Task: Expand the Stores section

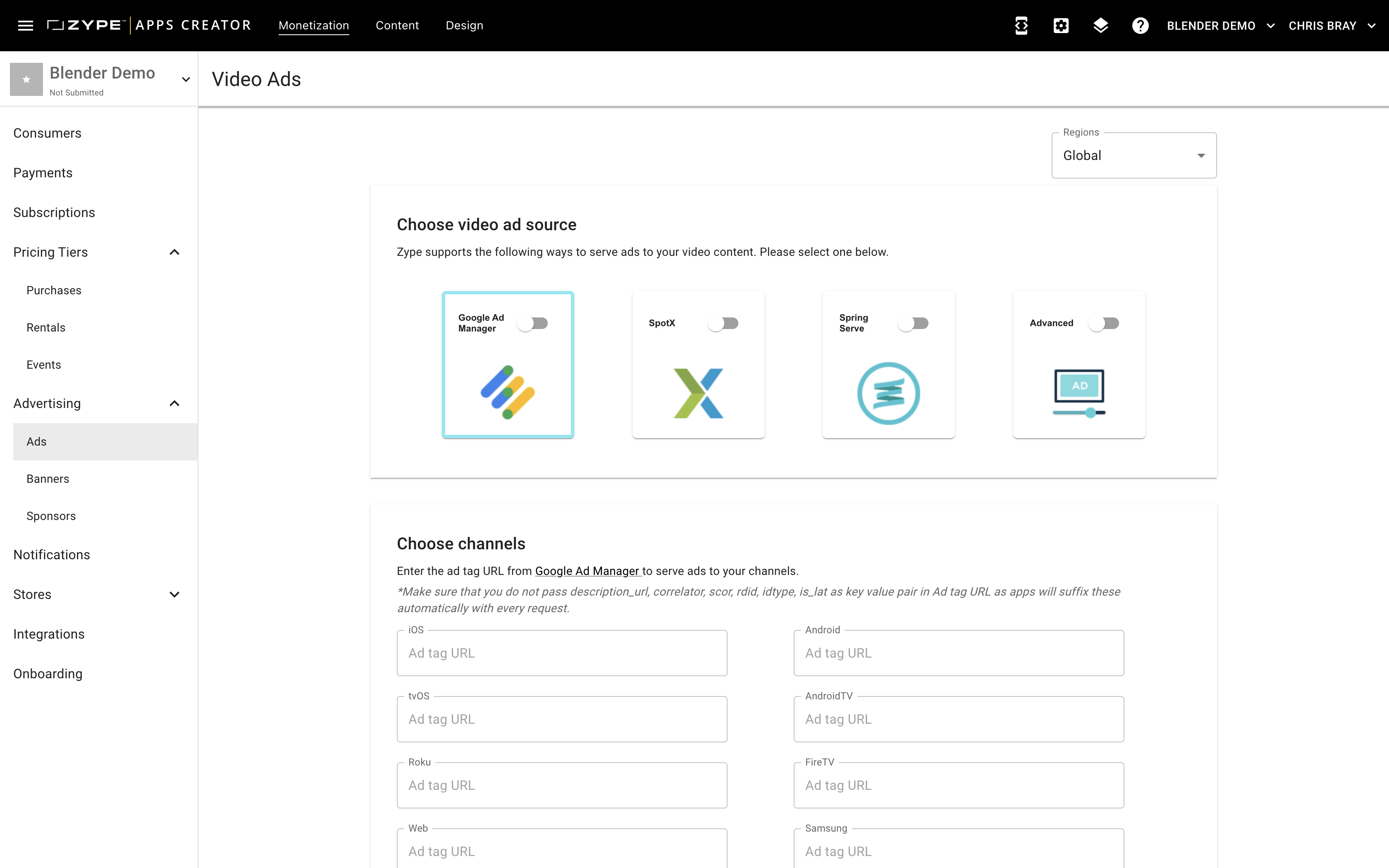Action: click(174, 594)
